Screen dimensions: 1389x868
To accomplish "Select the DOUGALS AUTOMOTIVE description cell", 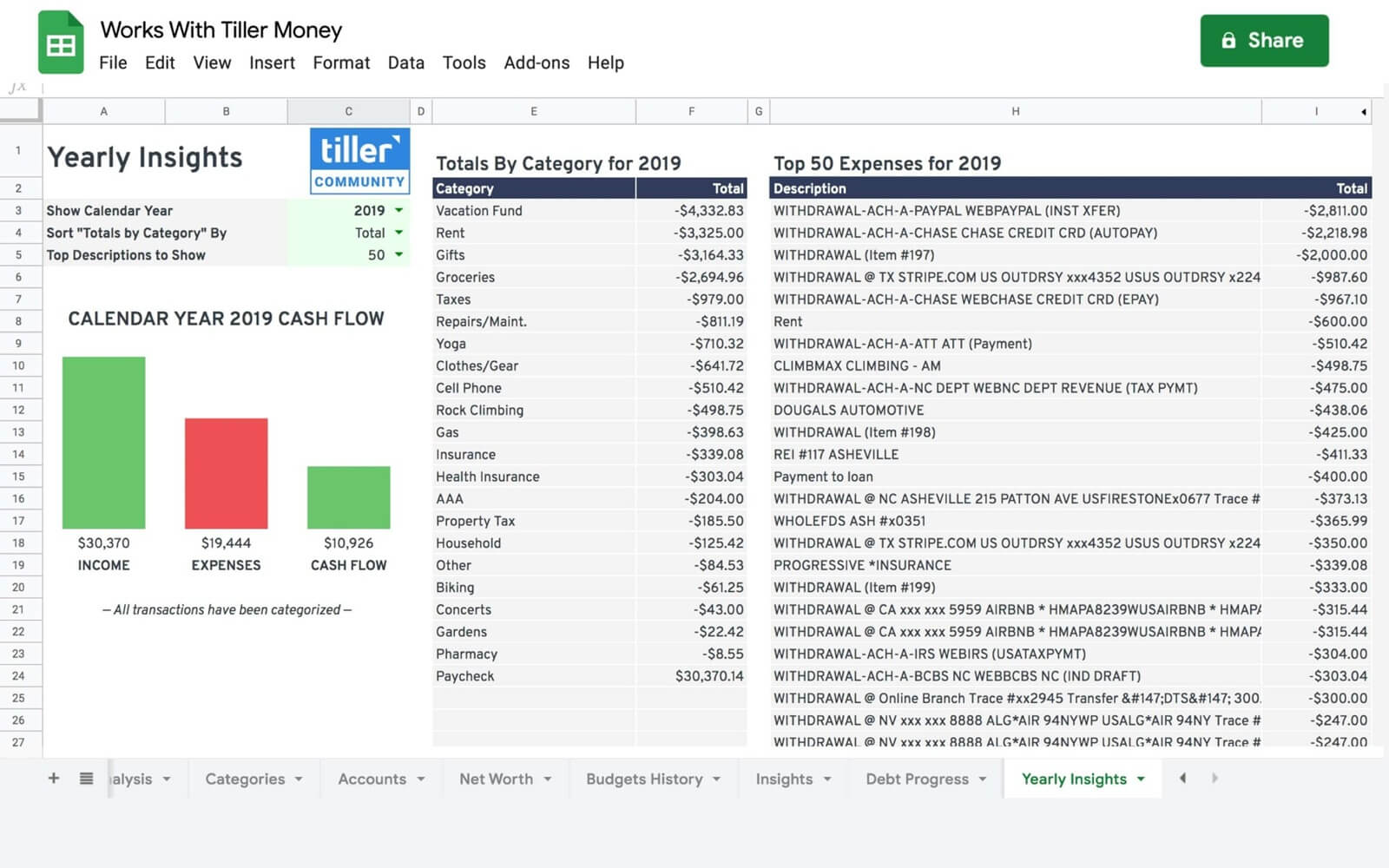I will 1015,410.
